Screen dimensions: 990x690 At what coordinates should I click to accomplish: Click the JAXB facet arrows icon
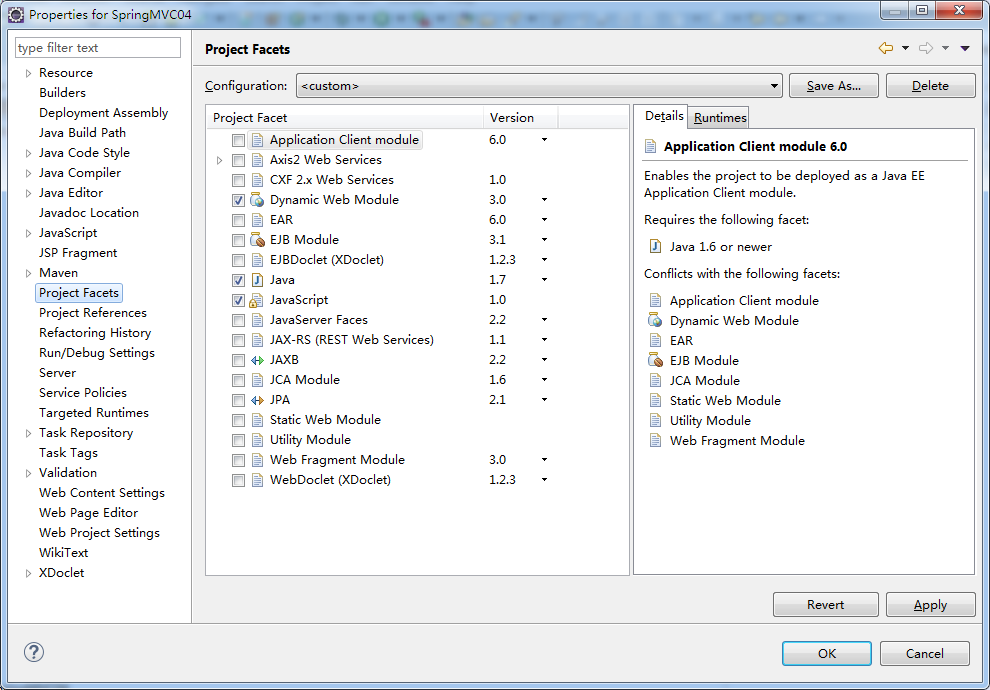click(x=257, y=360)
